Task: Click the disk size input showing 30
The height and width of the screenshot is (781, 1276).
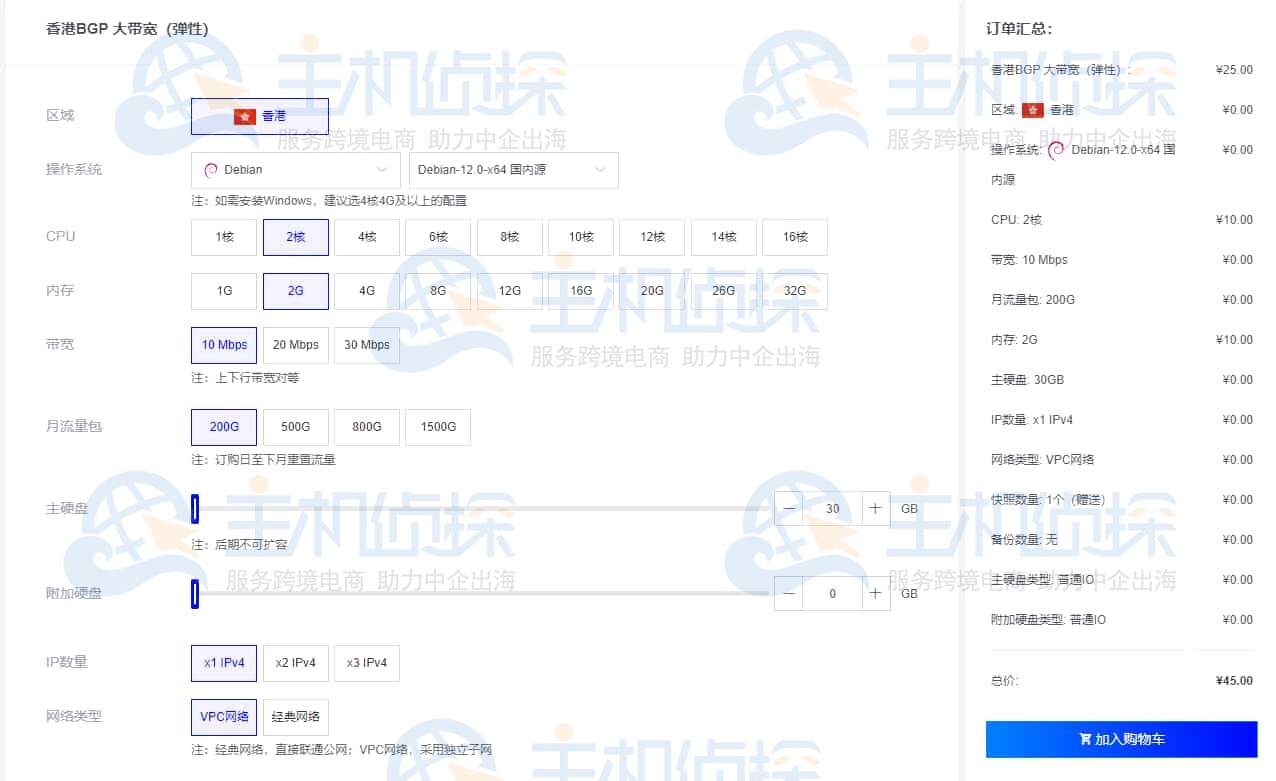Action: pyautogui.click(x=832, y=508)
